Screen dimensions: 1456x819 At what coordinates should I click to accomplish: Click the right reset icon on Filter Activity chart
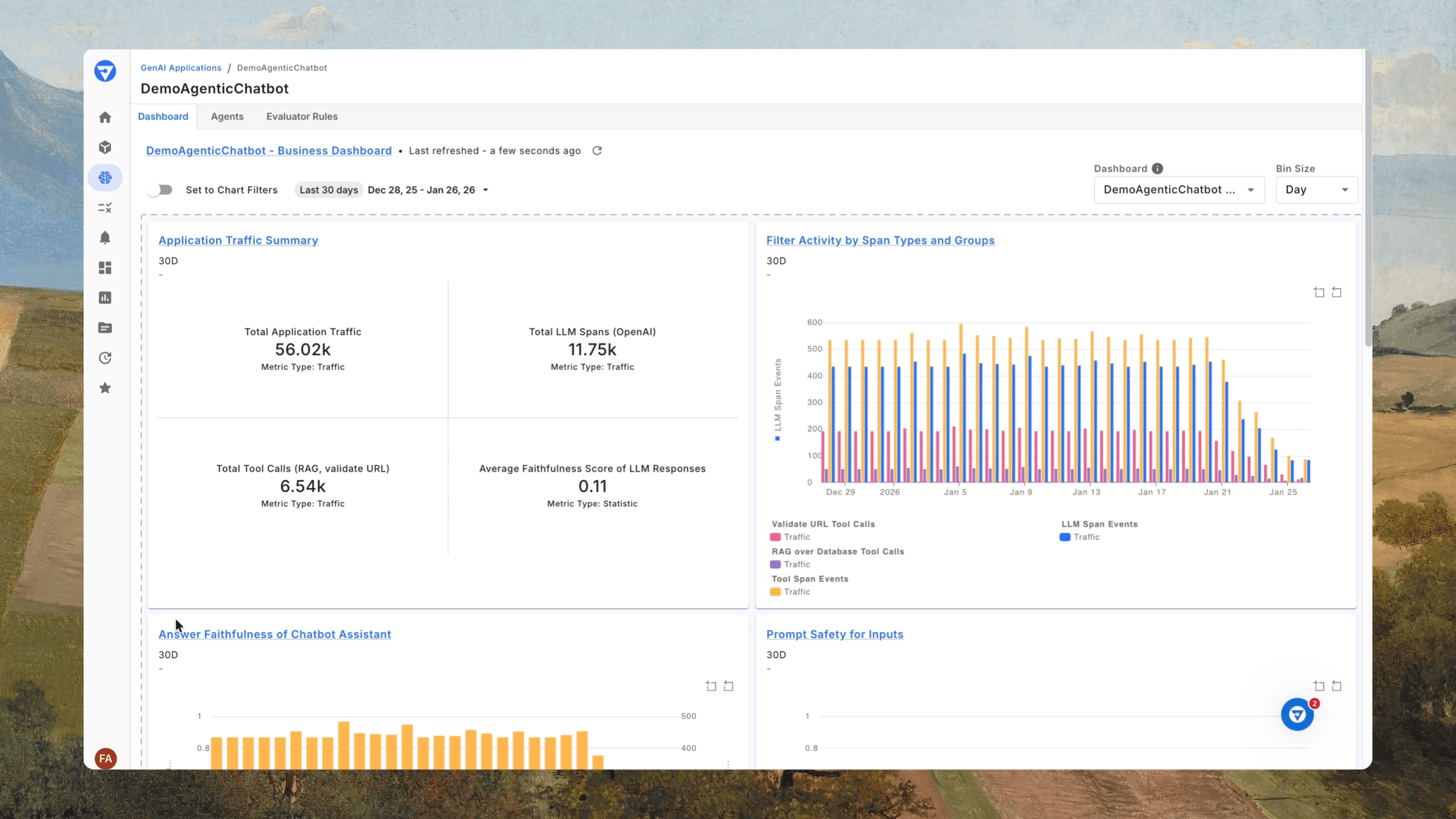pyautogui.click(x=1337, y=292)
